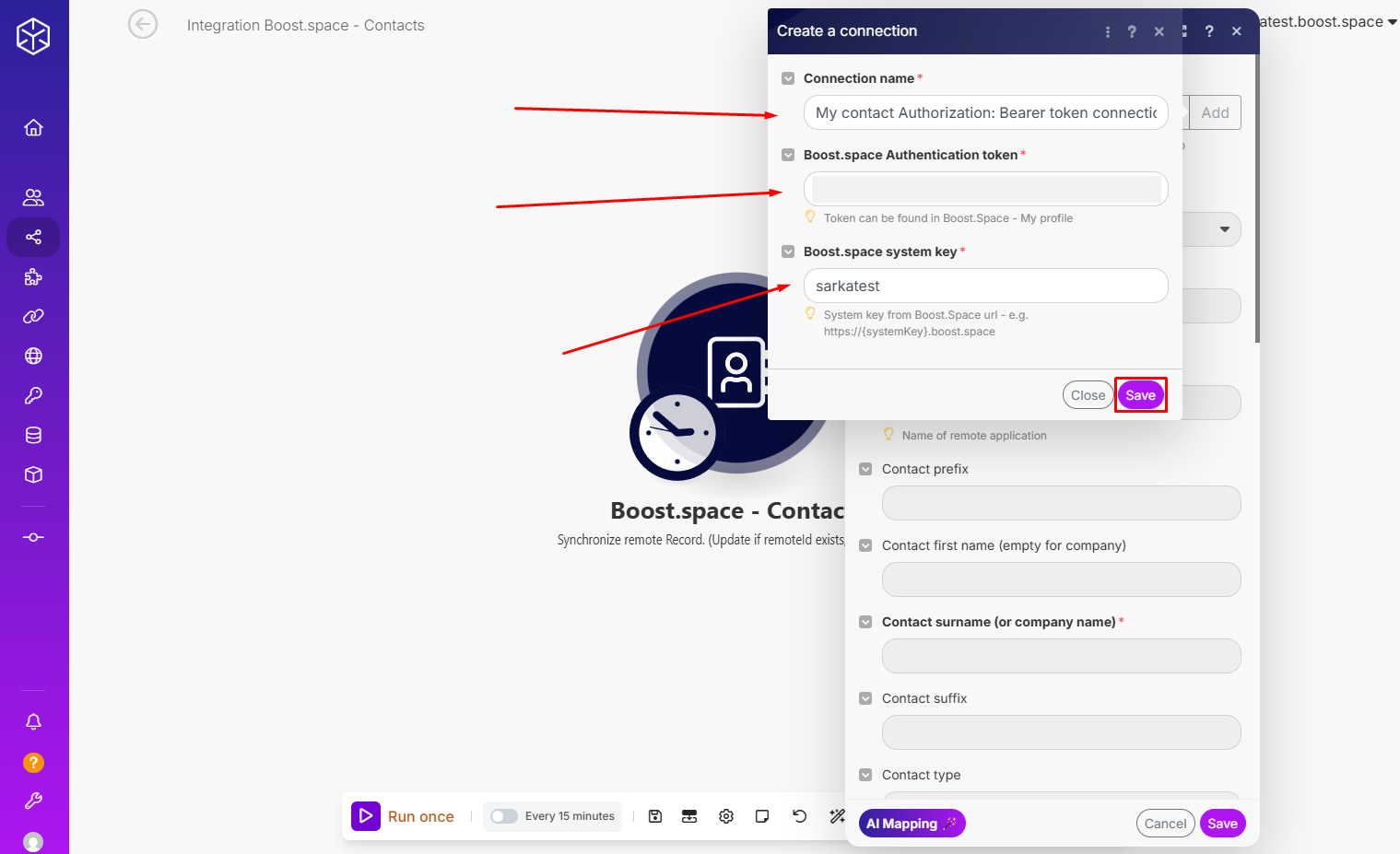Screen dimensions: 1400x854
Task: Click Save in Create a connection dialog
Action: (1140, 395)
